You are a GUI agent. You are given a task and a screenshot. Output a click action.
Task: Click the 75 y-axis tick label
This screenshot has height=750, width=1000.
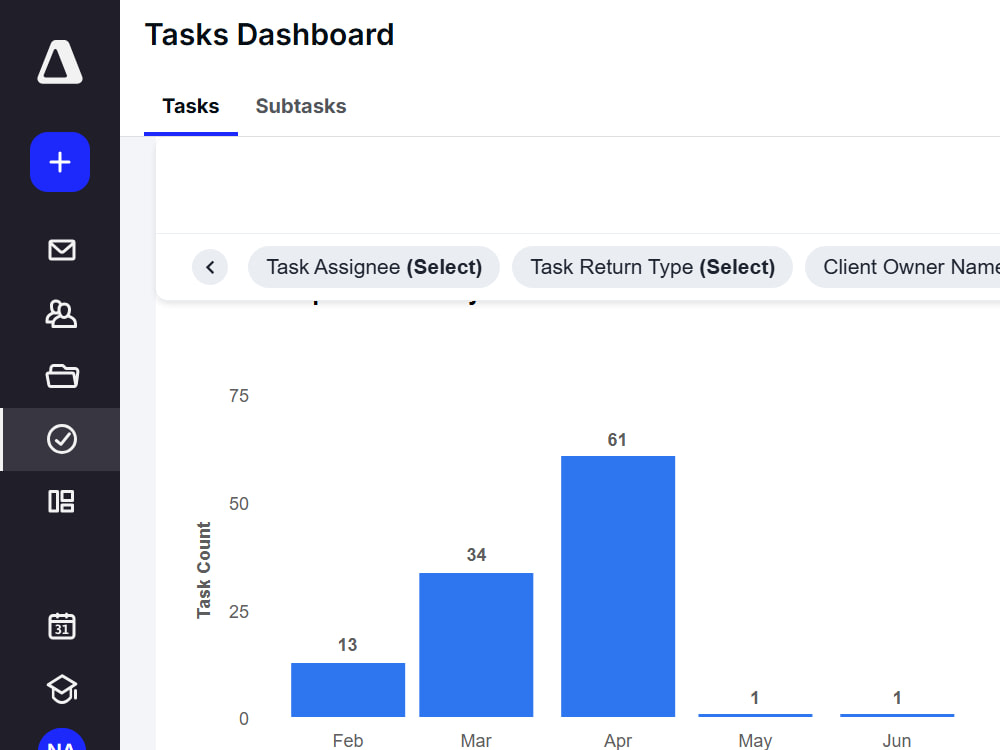pos(239,396)
